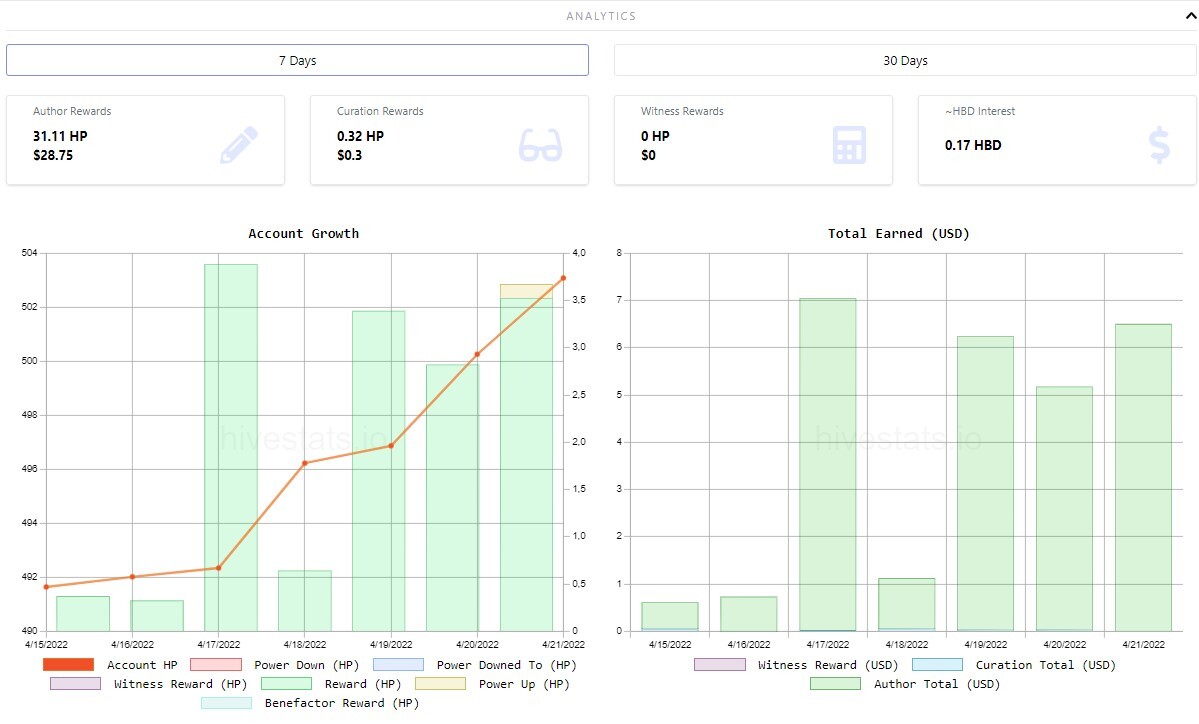This screenshot has height=724, width=1199.
Task: Click the 4/17/2022 bar in Total Earned chart
Action: tap(827, 465)
